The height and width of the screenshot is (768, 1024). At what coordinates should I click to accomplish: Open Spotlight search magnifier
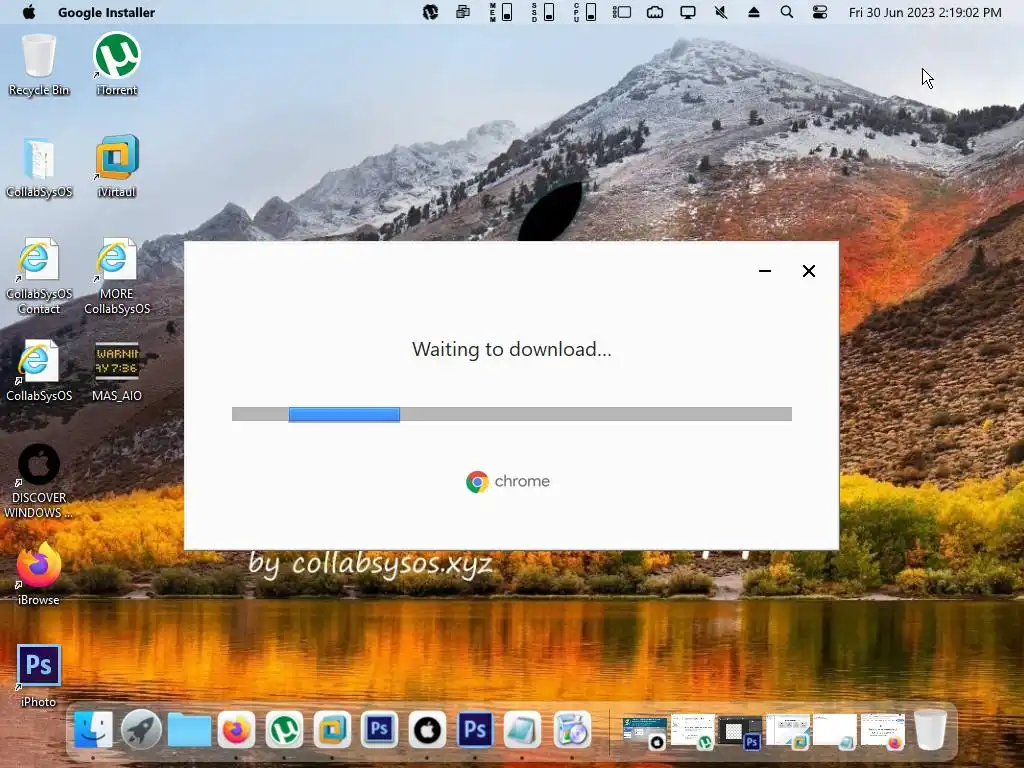(x=787, y=12)
